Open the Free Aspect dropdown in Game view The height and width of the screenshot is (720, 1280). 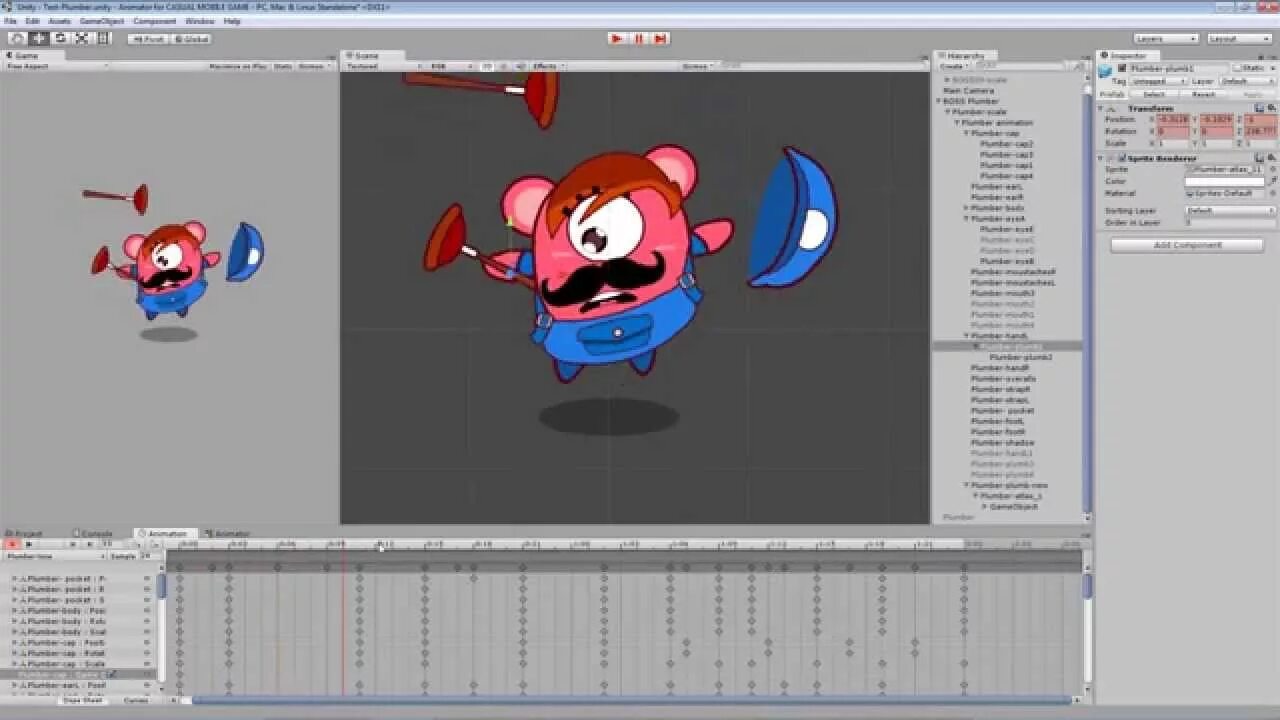(x=57, y=66)
